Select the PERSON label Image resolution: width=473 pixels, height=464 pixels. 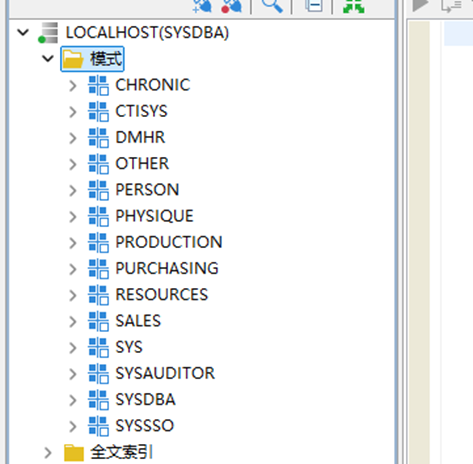pyautogui.click(x=147, y=190)
